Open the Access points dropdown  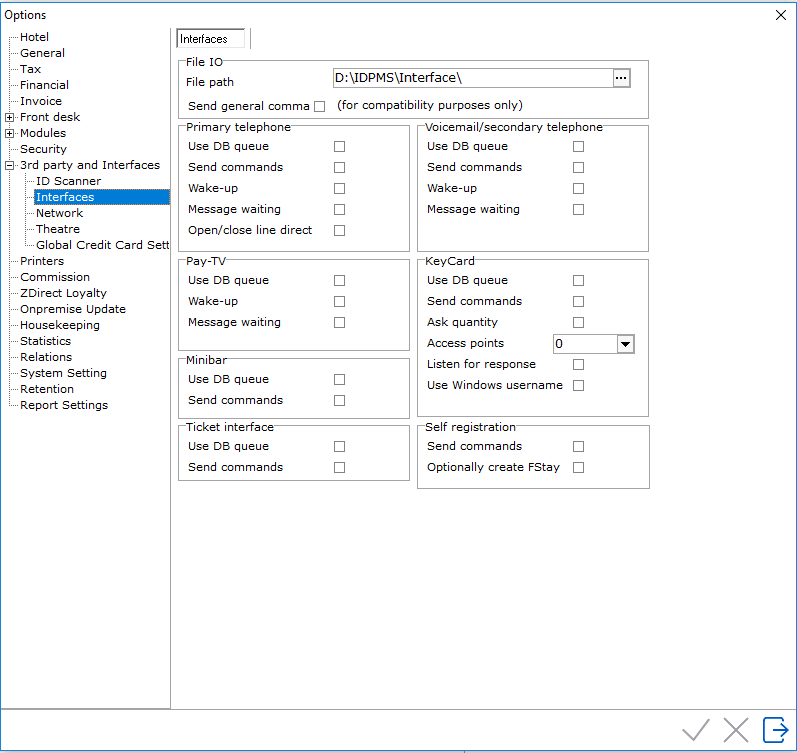coord(625,344)
